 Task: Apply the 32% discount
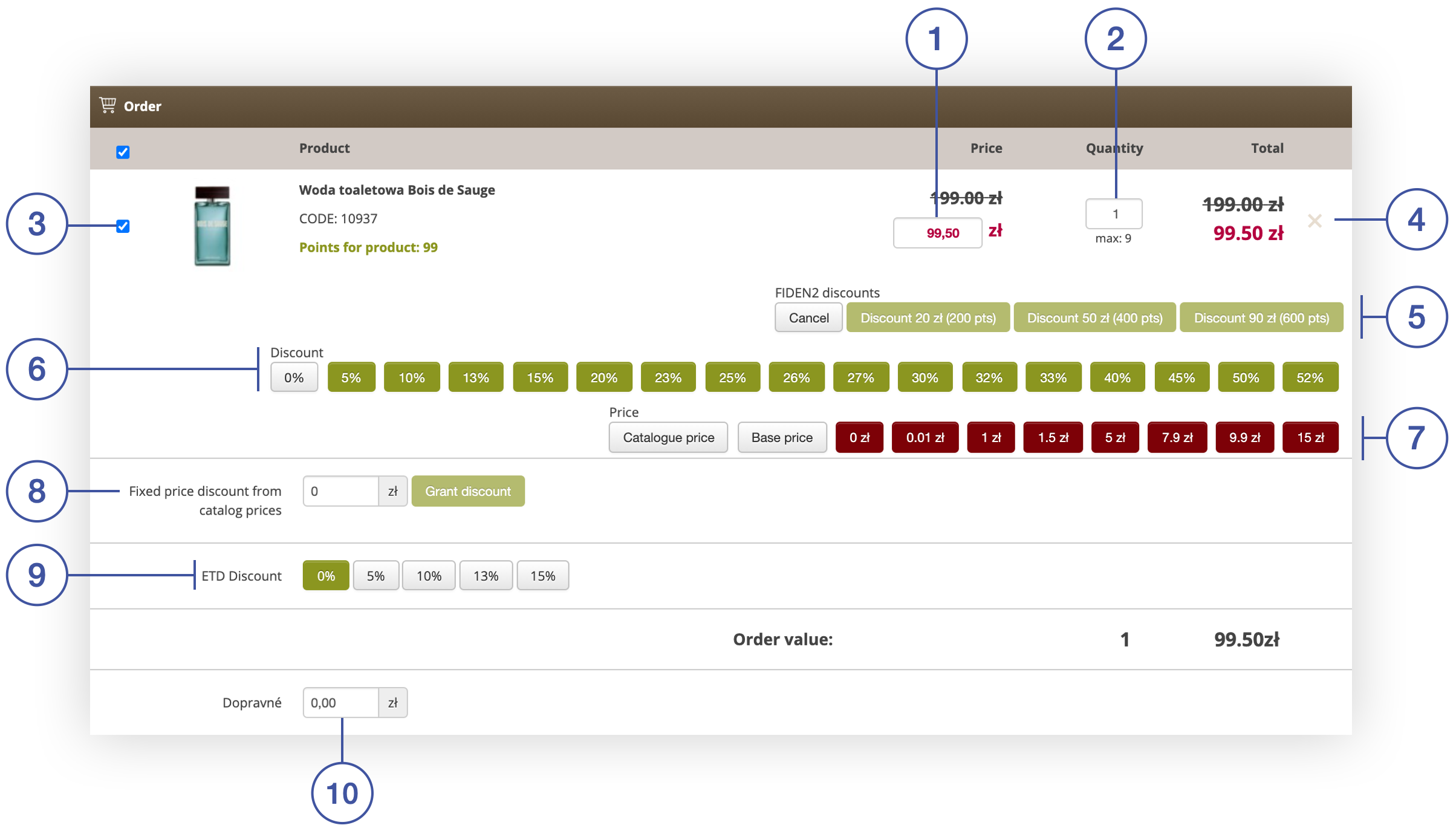click(989, 377)
